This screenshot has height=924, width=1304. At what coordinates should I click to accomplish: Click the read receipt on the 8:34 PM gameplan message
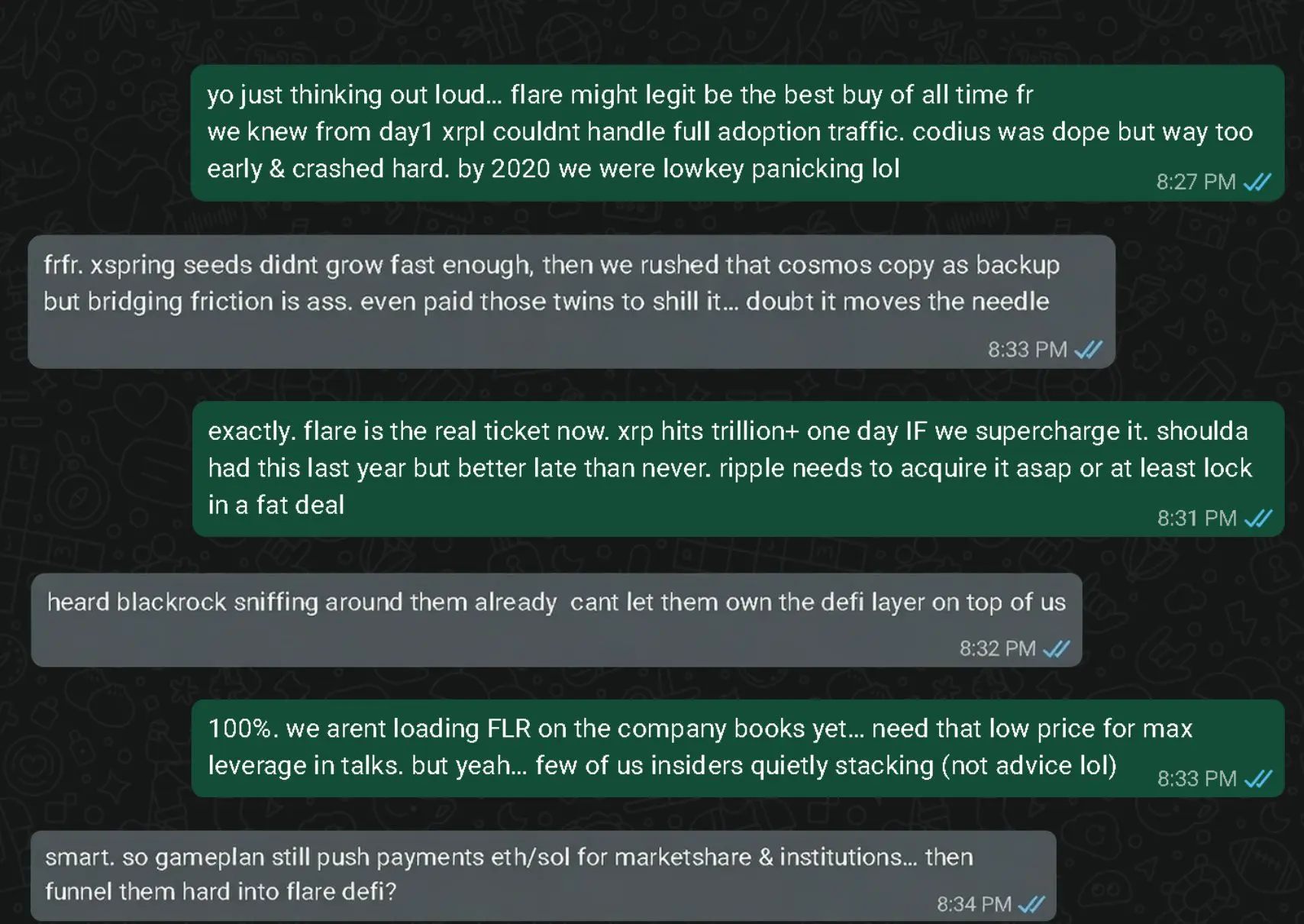click(x=1030, y=904)
